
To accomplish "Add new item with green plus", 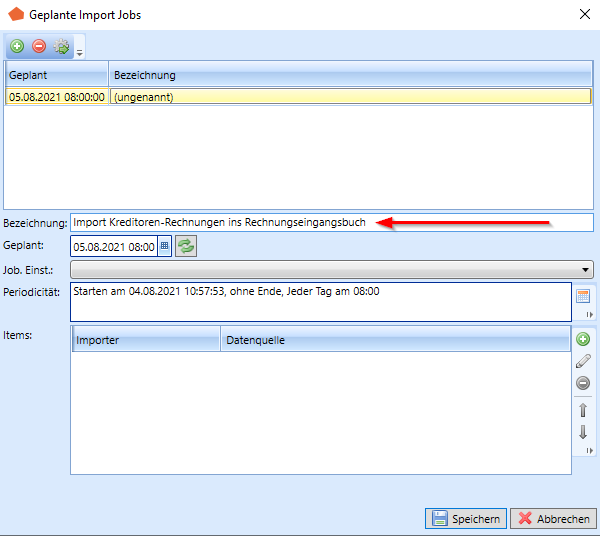I will 583,339.
